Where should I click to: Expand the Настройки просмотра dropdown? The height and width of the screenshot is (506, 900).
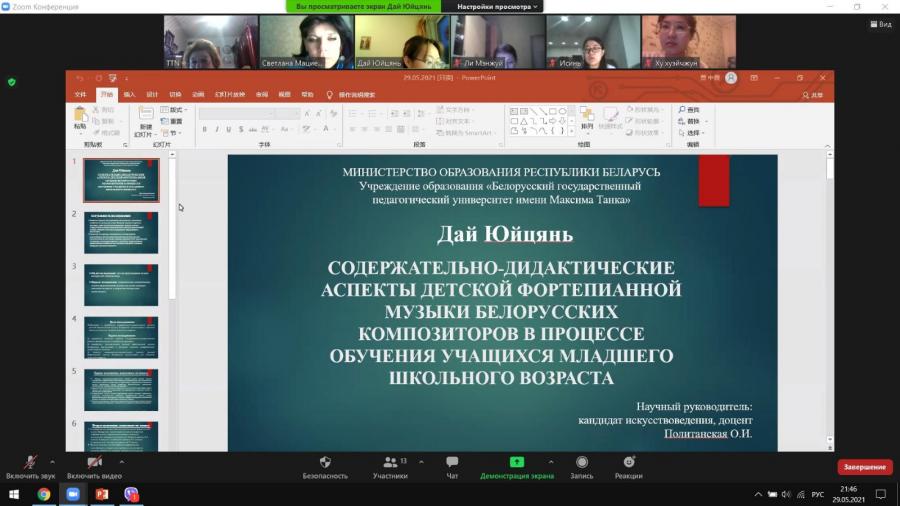[496, 7]
